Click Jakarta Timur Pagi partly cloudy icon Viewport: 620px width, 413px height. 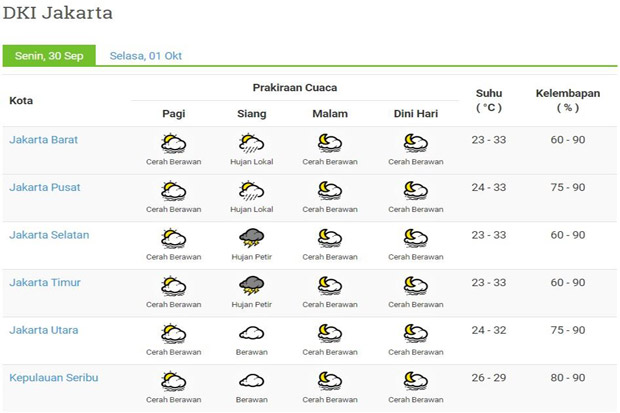point(173,286)
